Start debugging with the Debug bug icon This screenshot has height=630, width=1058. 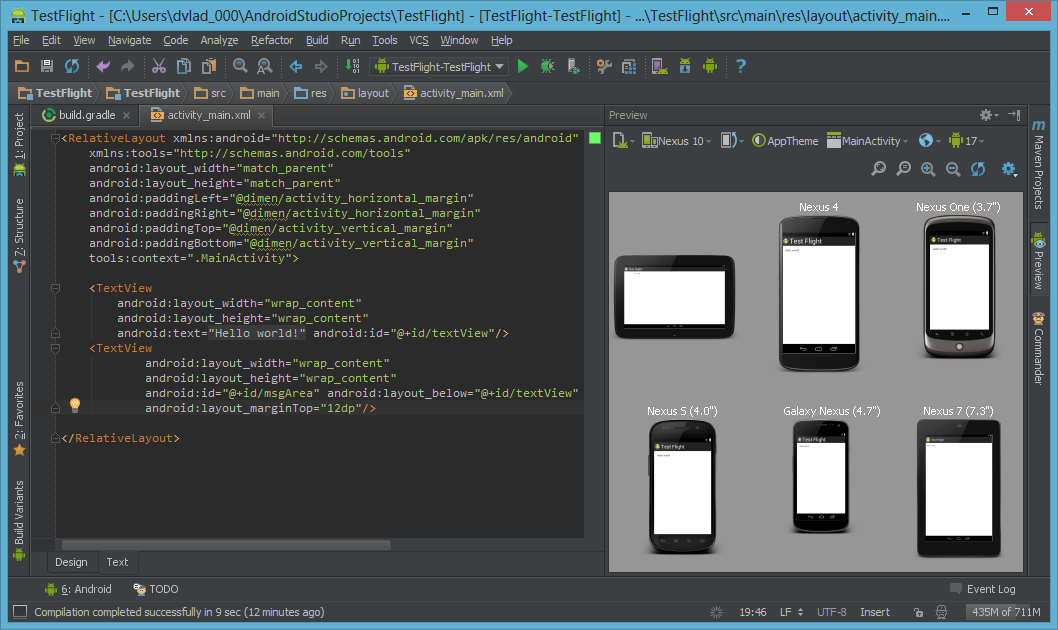pyautogui.click(x=547, y=66)
